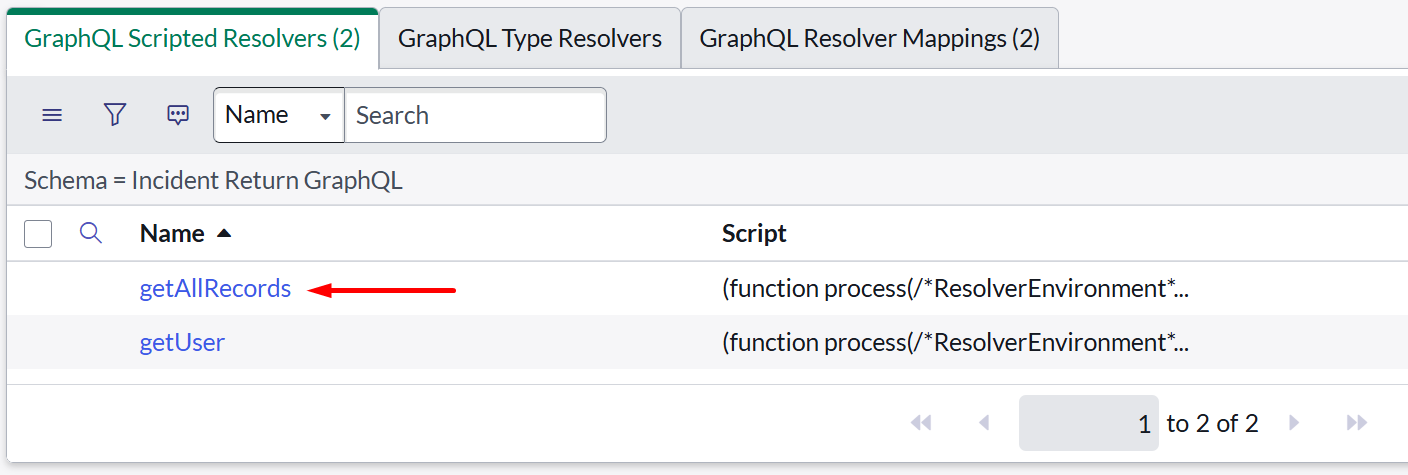Click the Script column header
Image resolution: width=1408 pixels, height=475 pixels.
click(754, 234)
